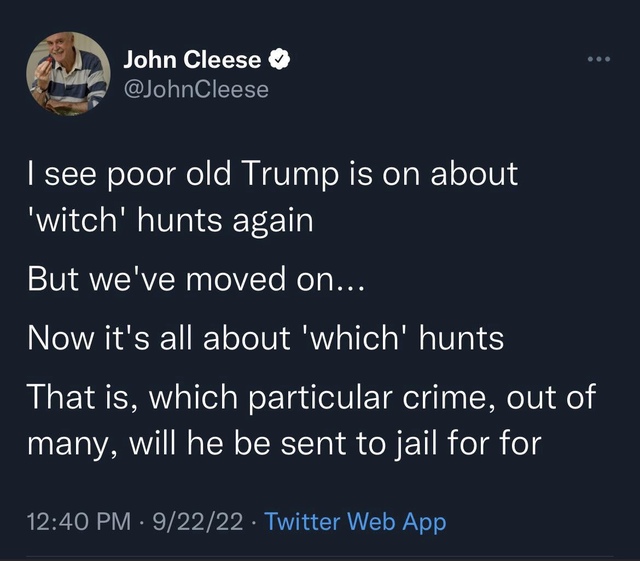The image size is (640, 561).
Task: Click the last line ending "jail for for"
Action: pyautogui.click(x=283, y=441)
